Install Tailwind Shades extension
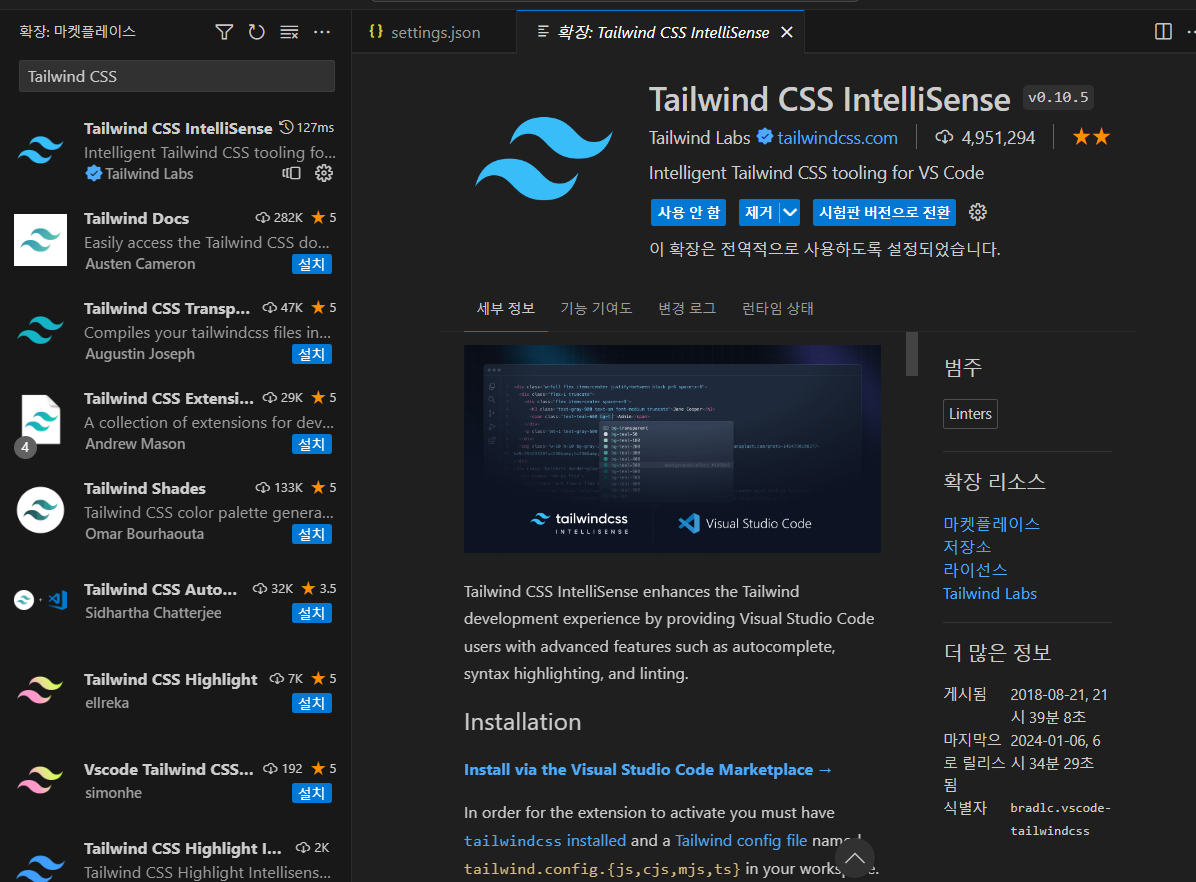This screenshot has height=882, width=1196. 311,534
